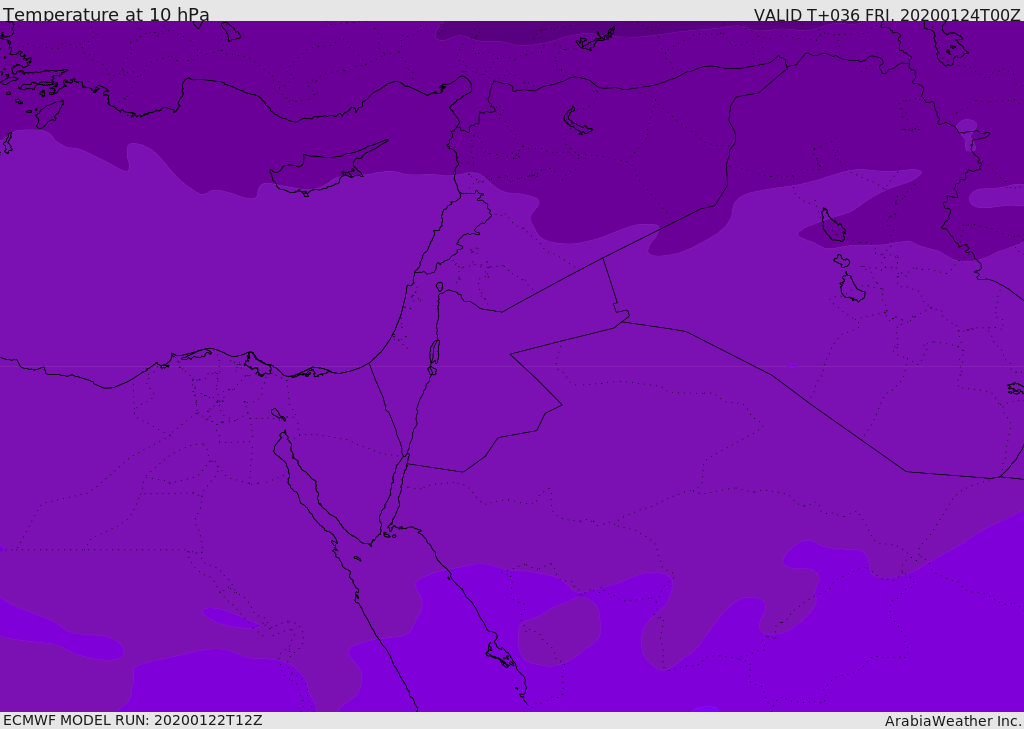Click Lake Tharthar in central Iraq
This screenshot has width=1024, height=729.
point(832,225)
